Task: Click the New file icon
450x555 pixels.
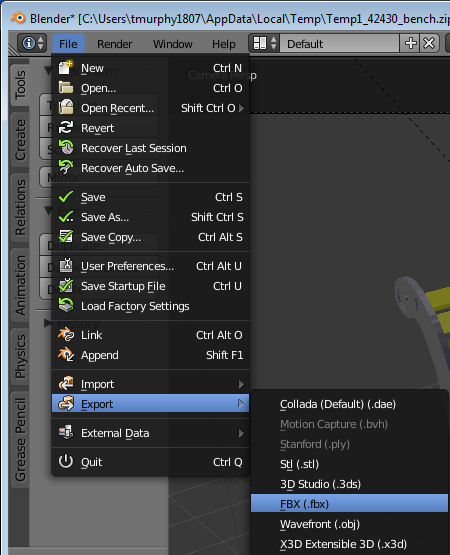Action: point(65,68)
